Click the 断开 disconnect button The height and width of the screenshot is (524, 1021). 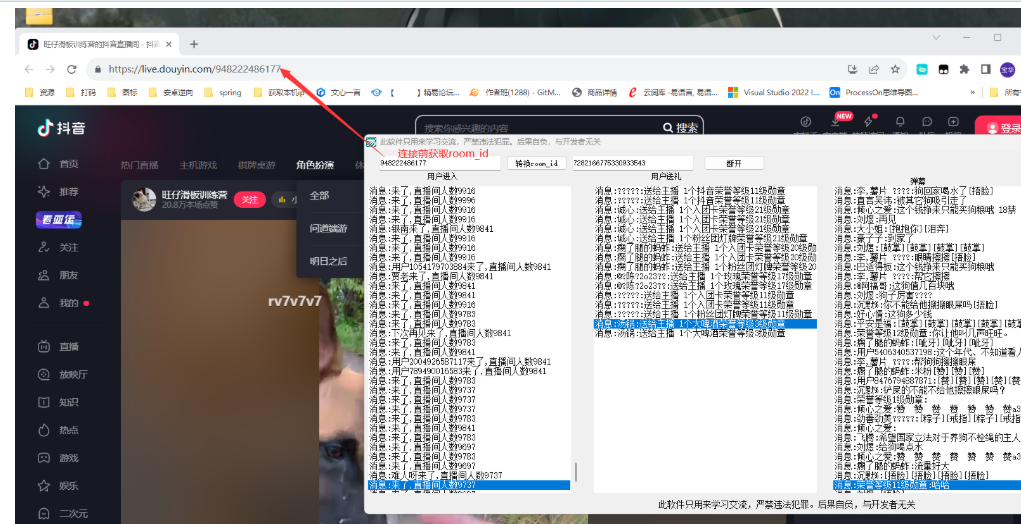point(734,163)
